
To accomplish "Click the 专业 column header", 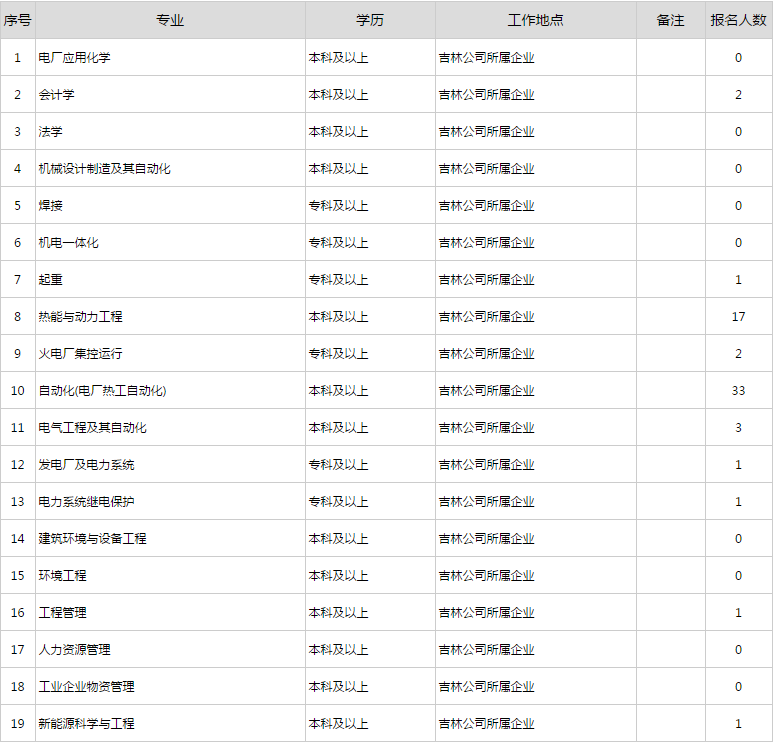I will (170, 21).
